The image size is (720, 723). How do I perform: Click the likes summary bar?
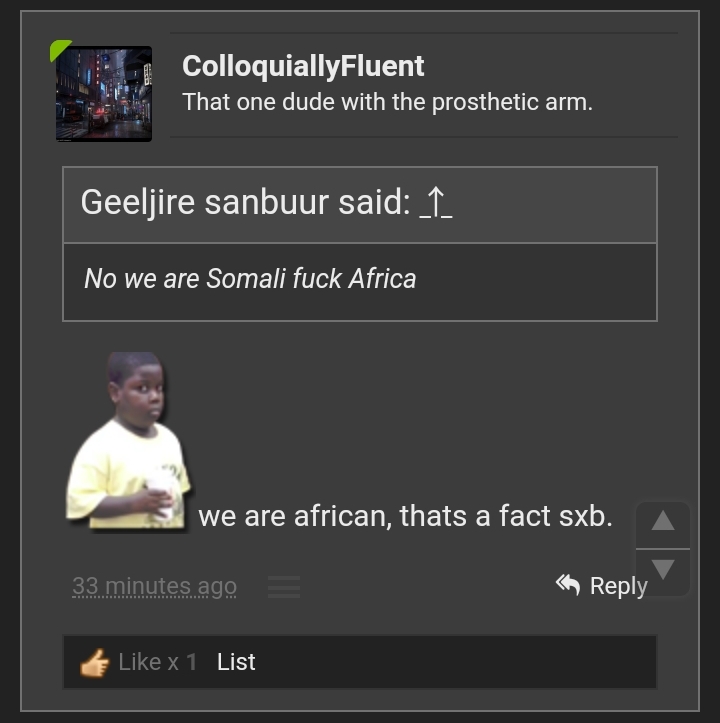pyautogui.click(x=450, y=662)
